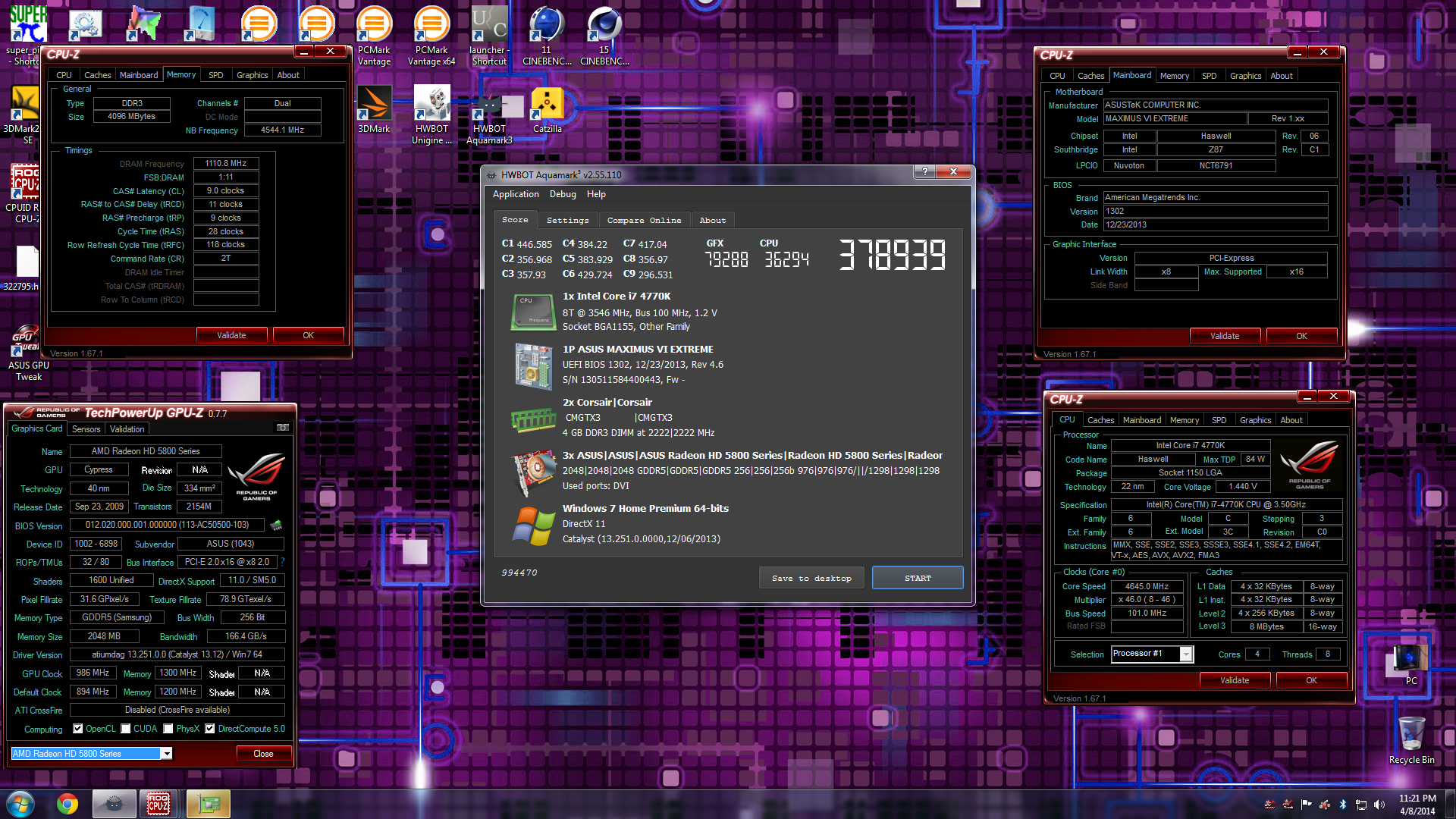Open the 3DMark desktop shortcut
Image resolution: width=1456 pixels, height=819 pixels.
click(374, 109)
